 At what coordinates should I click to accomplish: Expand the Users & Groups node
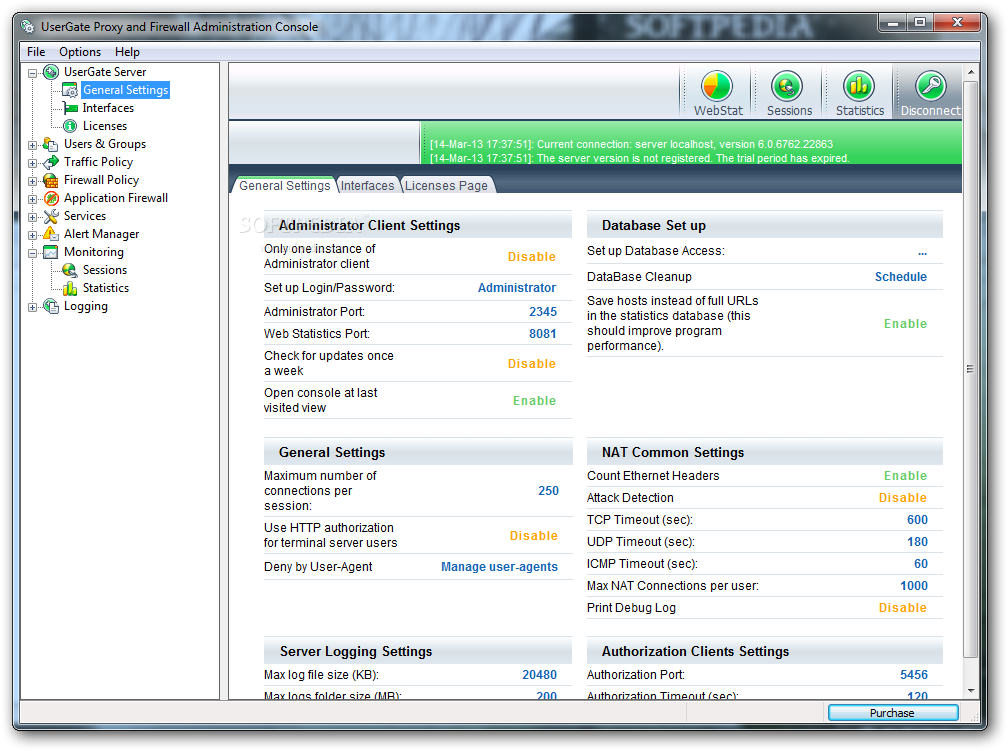(x=32, y=145)
